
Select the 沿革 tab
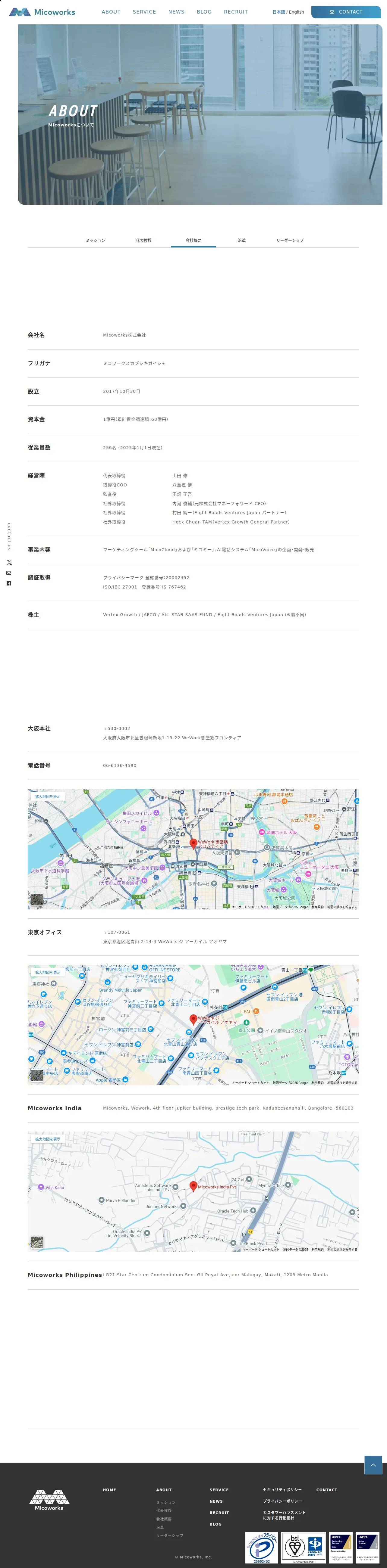tap(242, 241)
